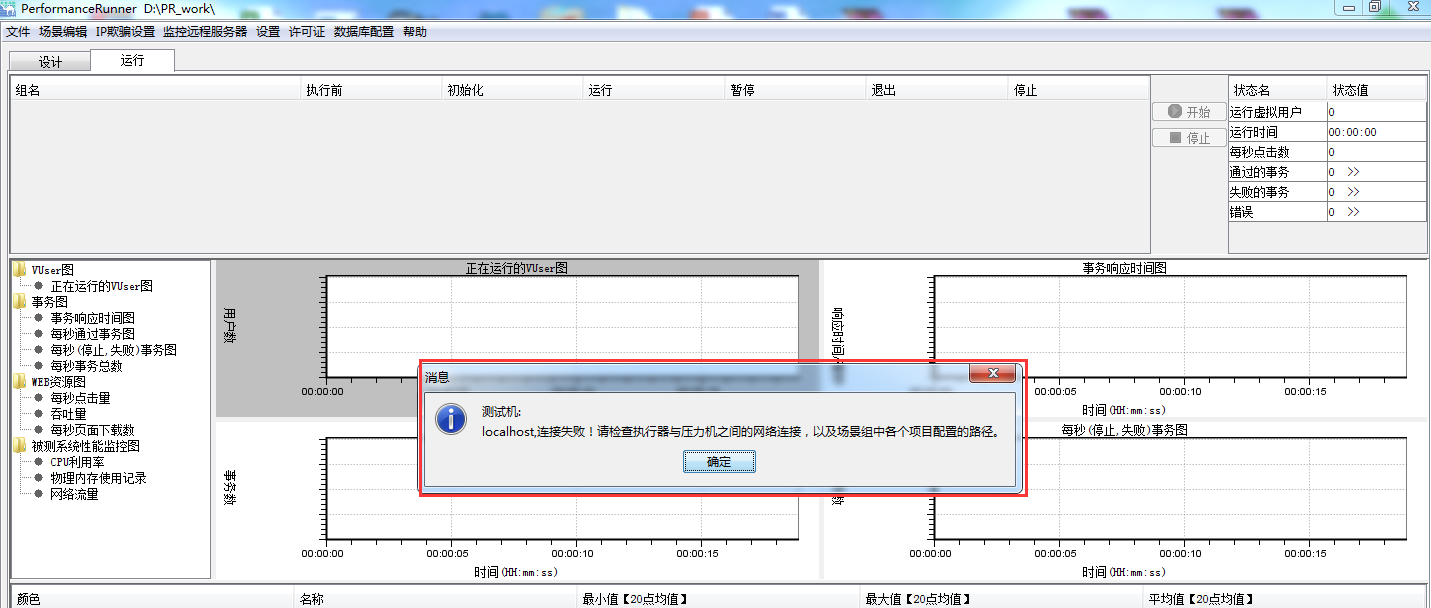1431x608 pixels.
Task: Click the VUser图 folder icon
Action: tap(20, 270)
